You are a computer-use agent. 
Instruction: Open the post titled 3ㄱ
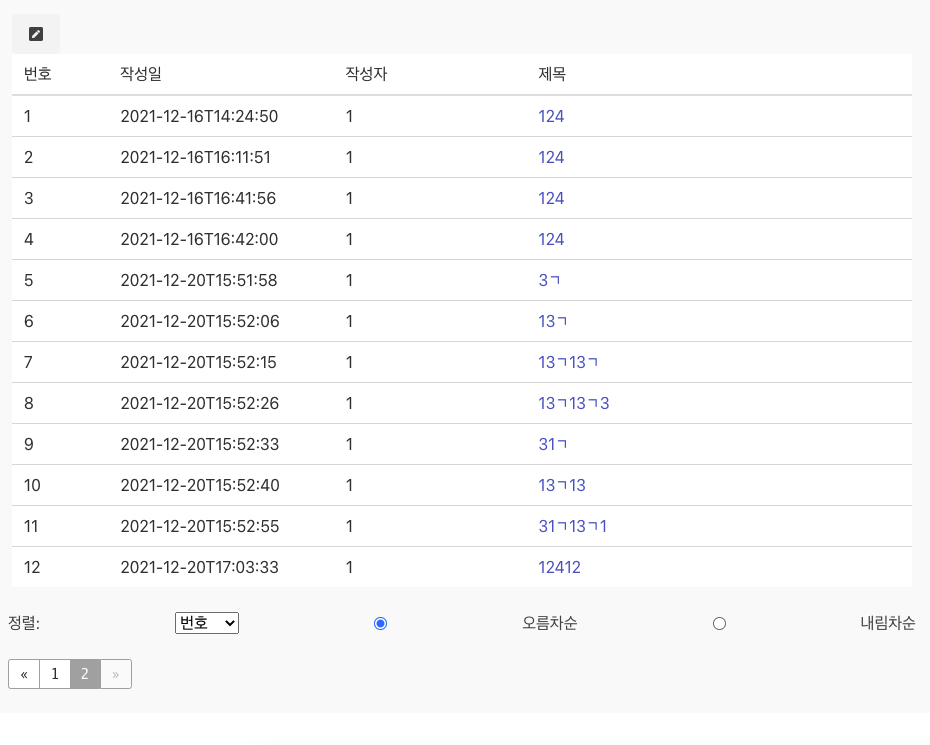point(549,280)
